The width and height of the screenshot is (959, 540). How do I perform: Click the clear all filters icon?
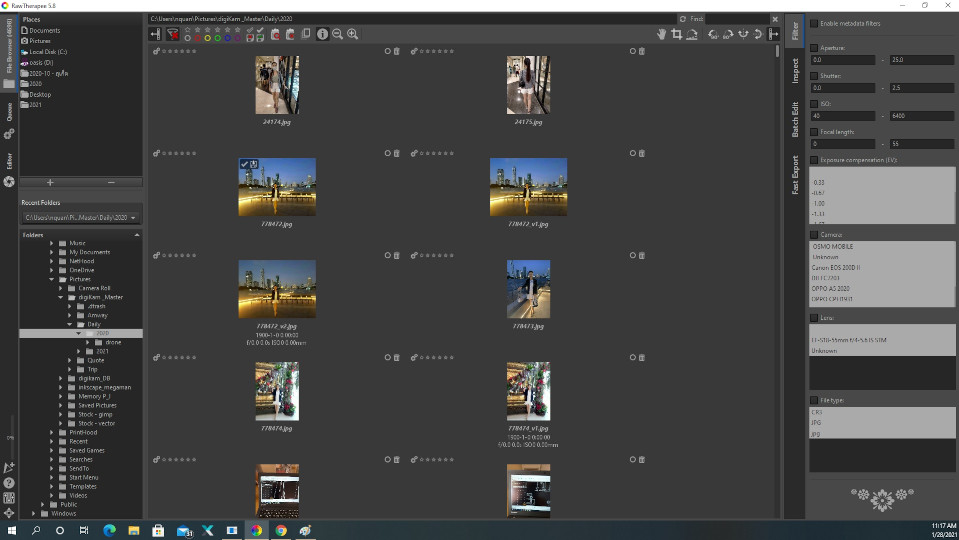tap(172, 34)
